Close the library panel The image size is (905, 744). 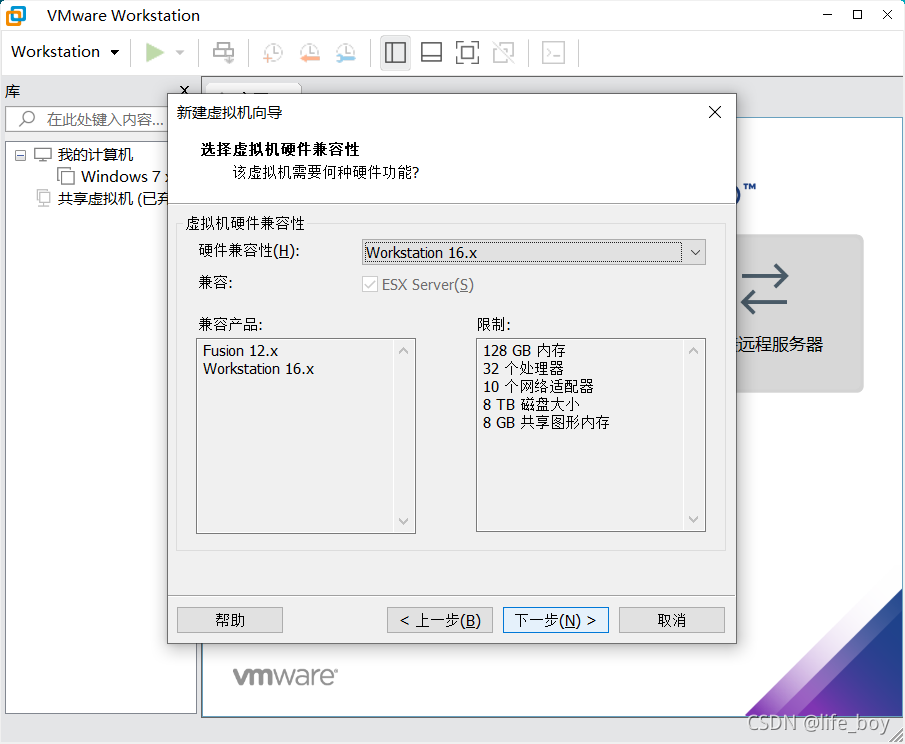point(185,89)
